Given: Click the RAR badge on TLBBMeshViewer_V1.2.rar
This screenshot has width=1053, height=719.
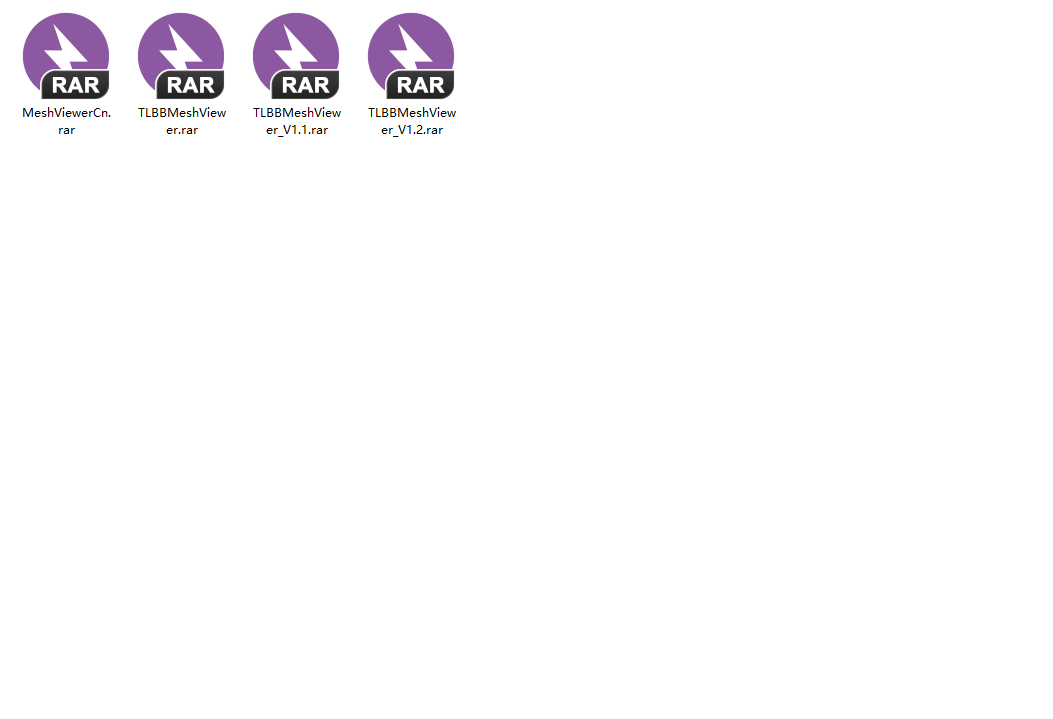Looking at the screenshot, I should coord(421,85).
